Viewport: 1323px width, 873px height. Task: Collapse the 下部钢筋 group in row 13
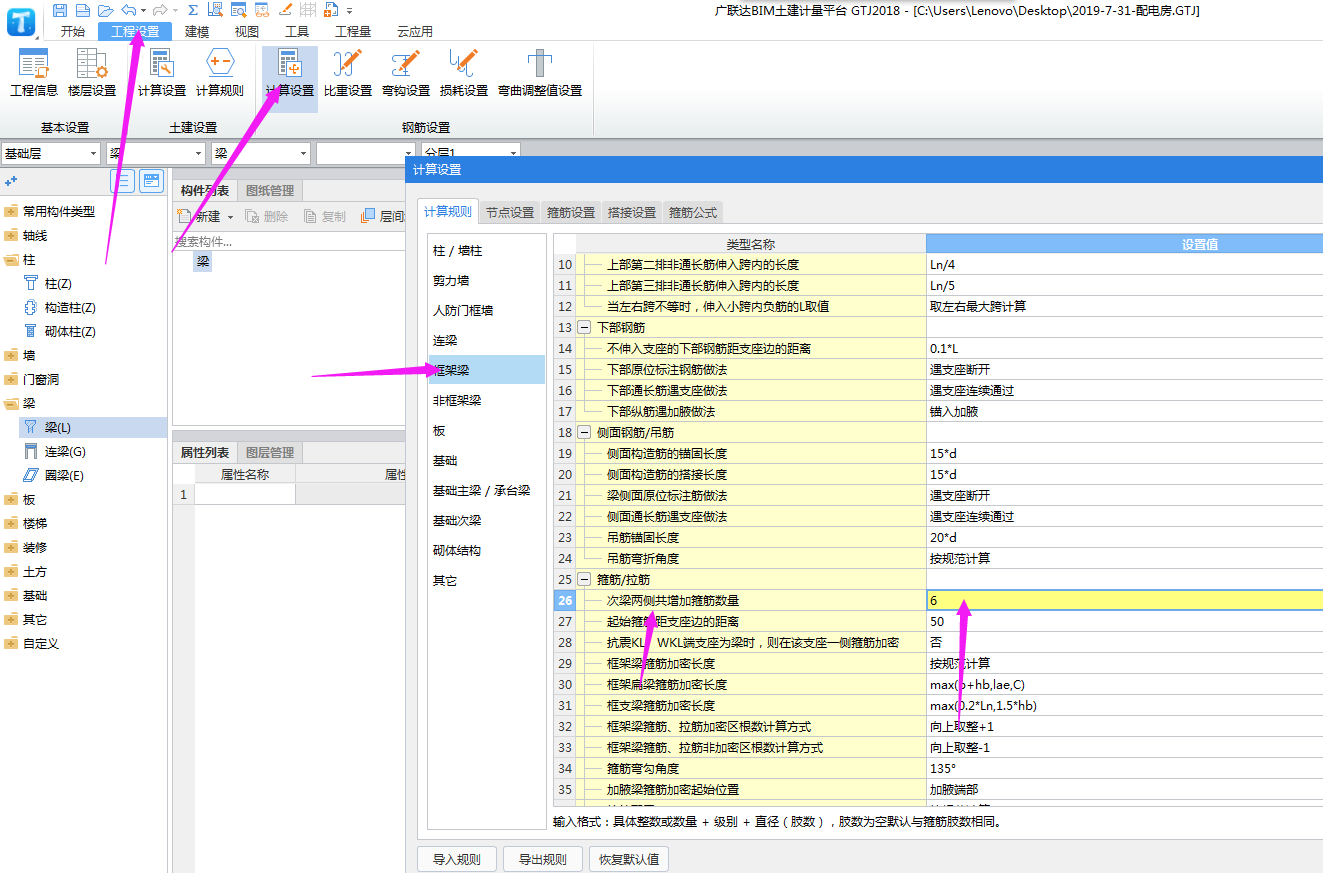[x=584, y=327]
